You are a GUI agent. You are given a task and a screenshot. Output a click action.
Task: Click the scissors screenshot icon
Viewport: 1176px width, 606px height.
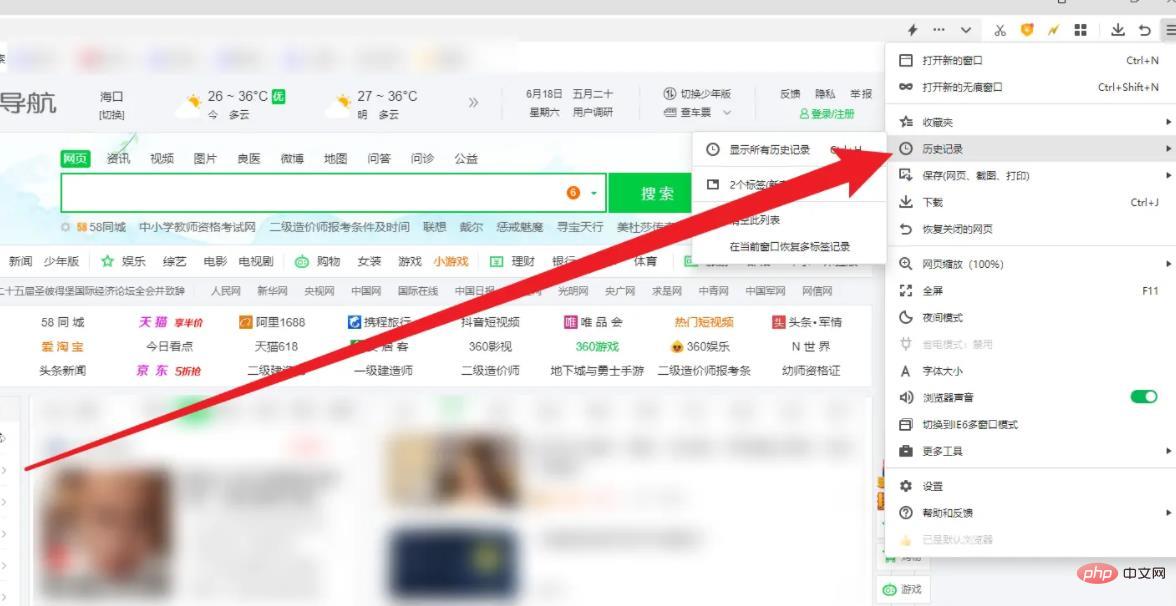click(x=1000, y=30)
